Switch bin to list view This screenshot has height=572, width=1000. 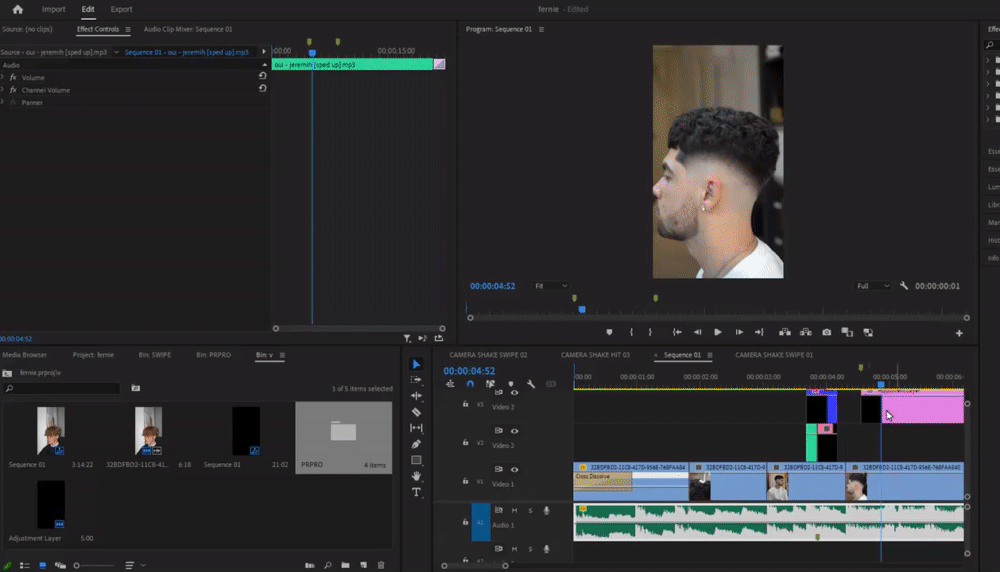coord(25,565)
